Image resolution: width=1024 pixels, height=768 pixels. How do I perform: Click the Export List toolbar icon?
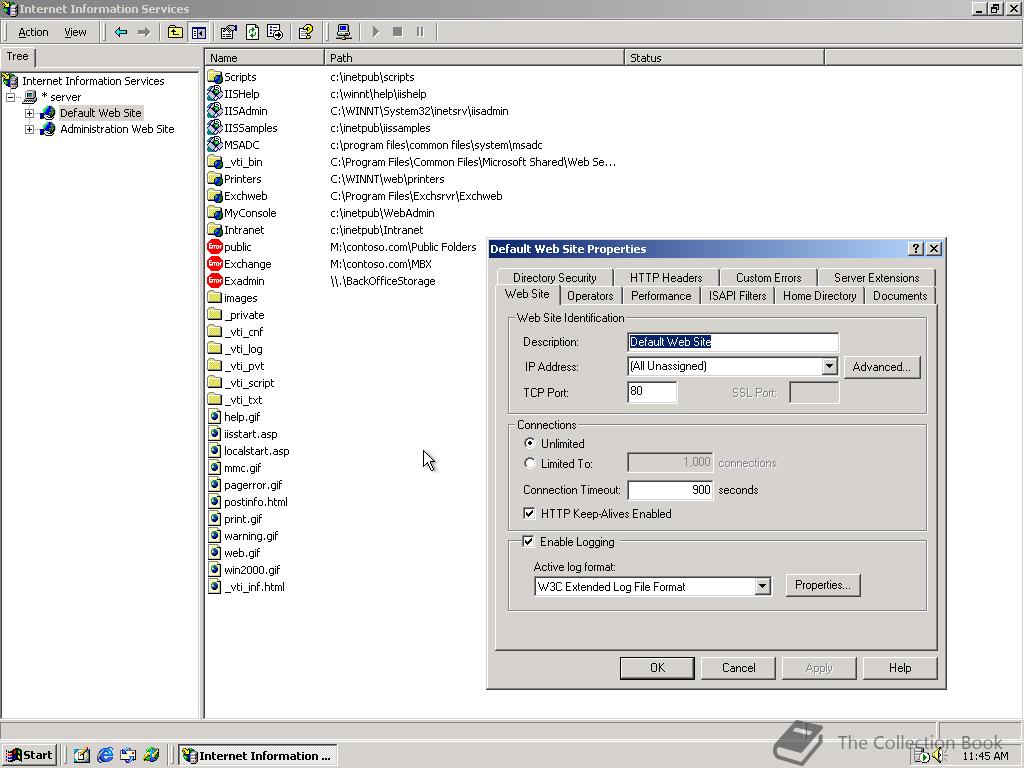(x=275, y=32)
